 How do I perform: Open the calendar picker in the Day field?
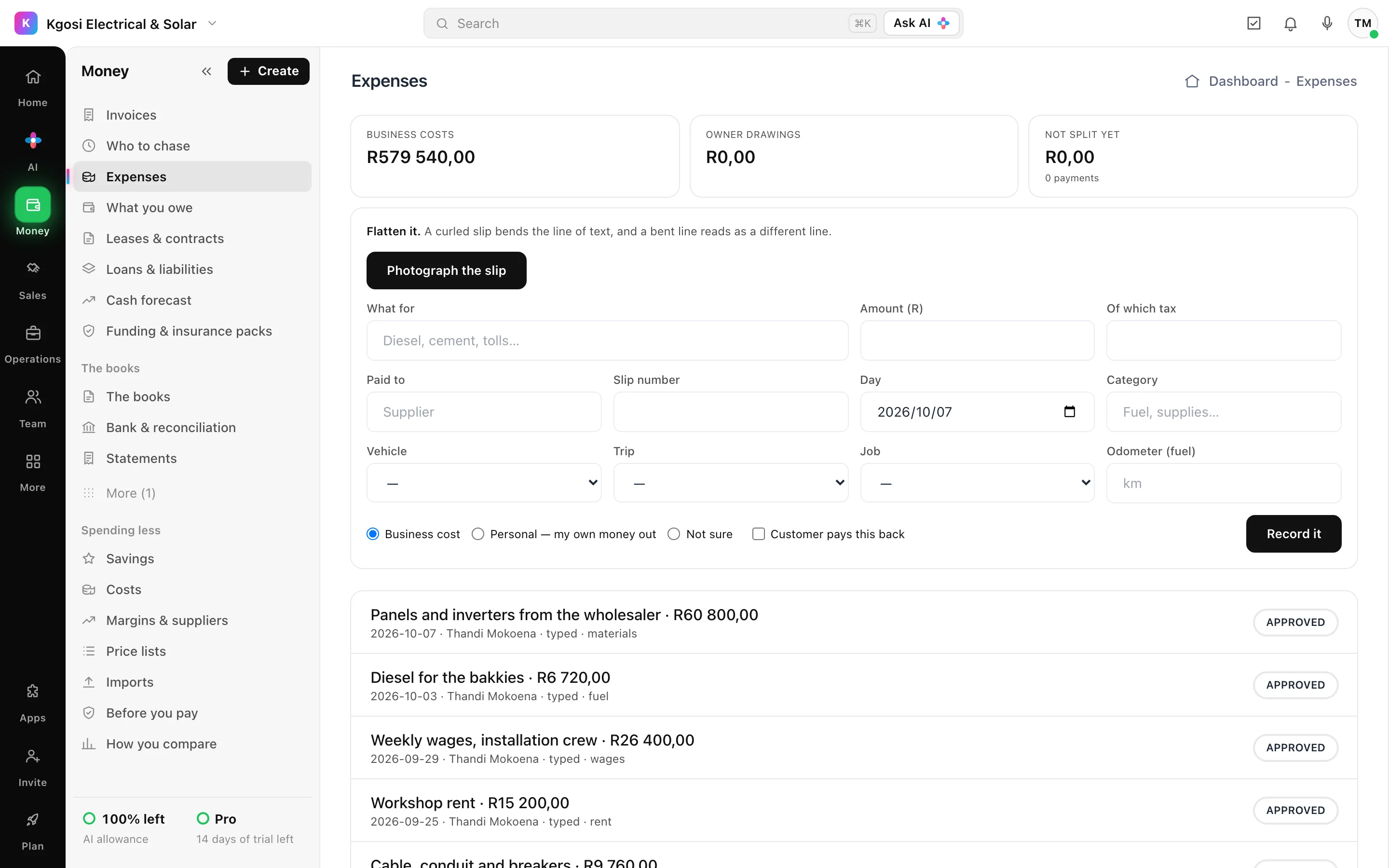pyautogui.click(x=1069, y=412)
